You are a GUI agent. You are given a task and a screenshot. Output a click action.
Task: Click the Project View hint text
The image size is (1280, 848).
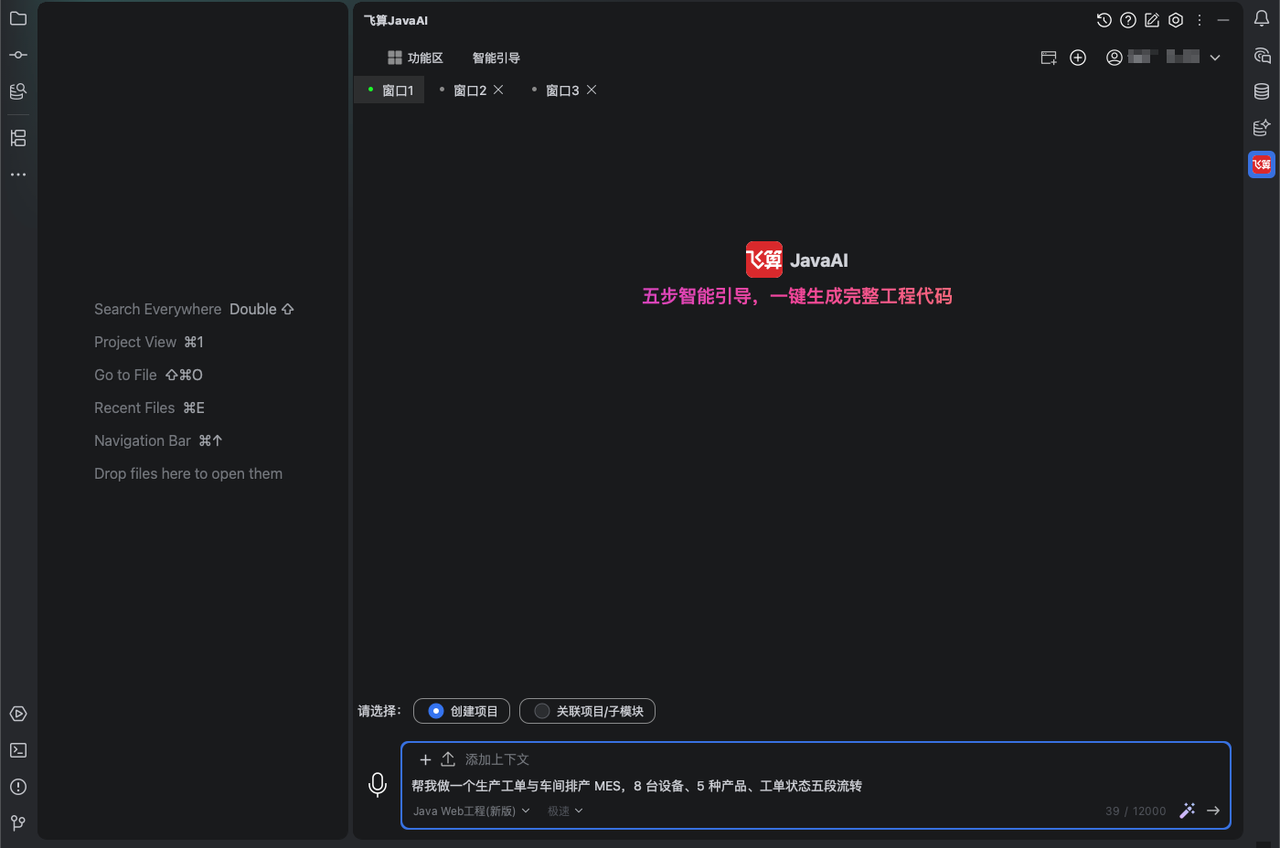[x=135, y=342]
